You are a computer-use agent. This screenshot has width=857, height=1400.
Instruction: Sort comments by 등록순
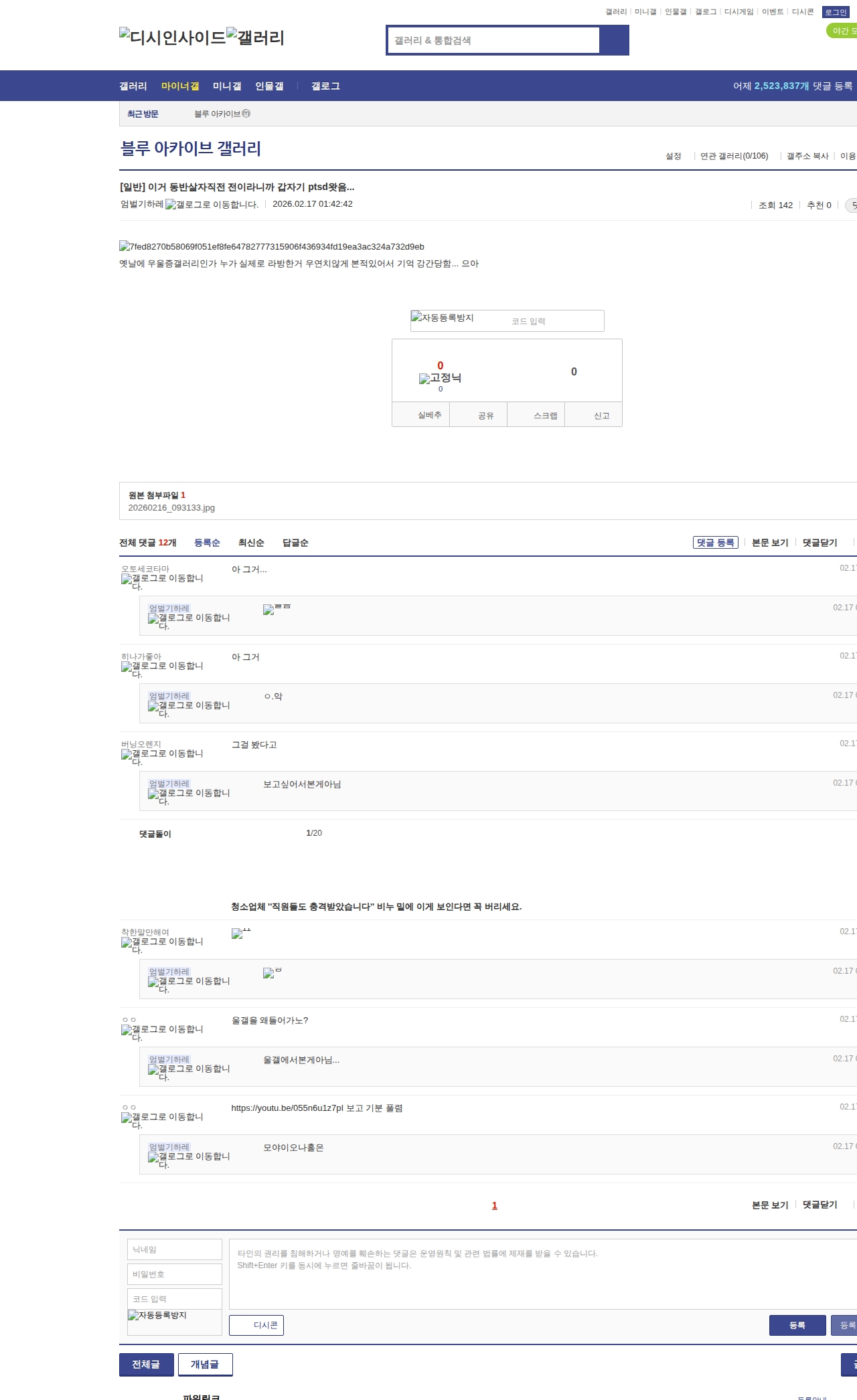pyautogui.click(x=207, y=543)
